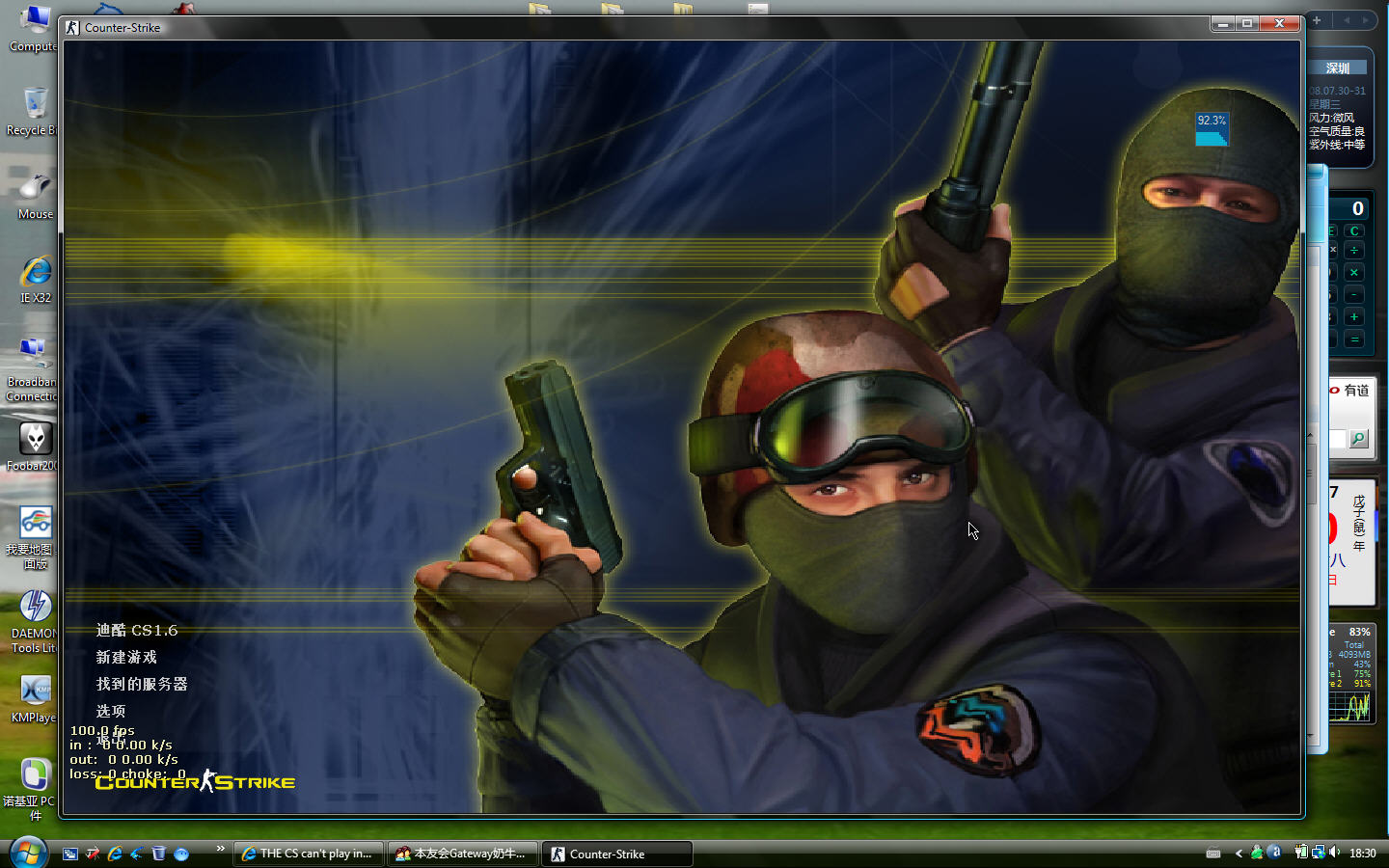Go to previous sidebar gadget page arrow
The height and width of the screenshot is (868, 1389).
point(1346,20)
